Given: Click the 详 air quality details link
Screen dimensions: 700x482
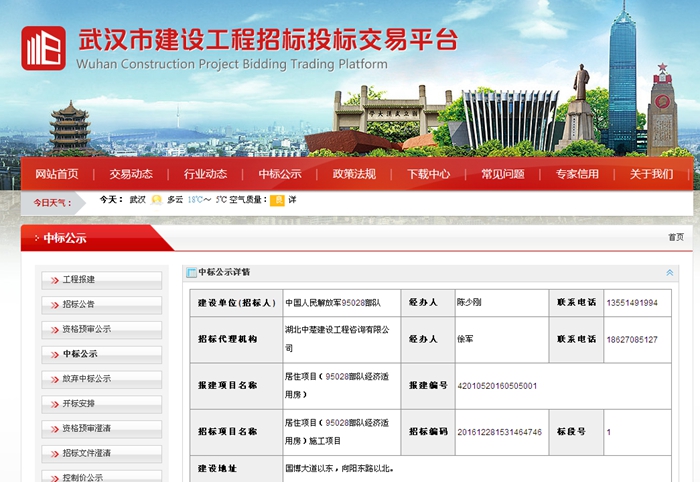Looking at the screenshot, I should point(292,200).
